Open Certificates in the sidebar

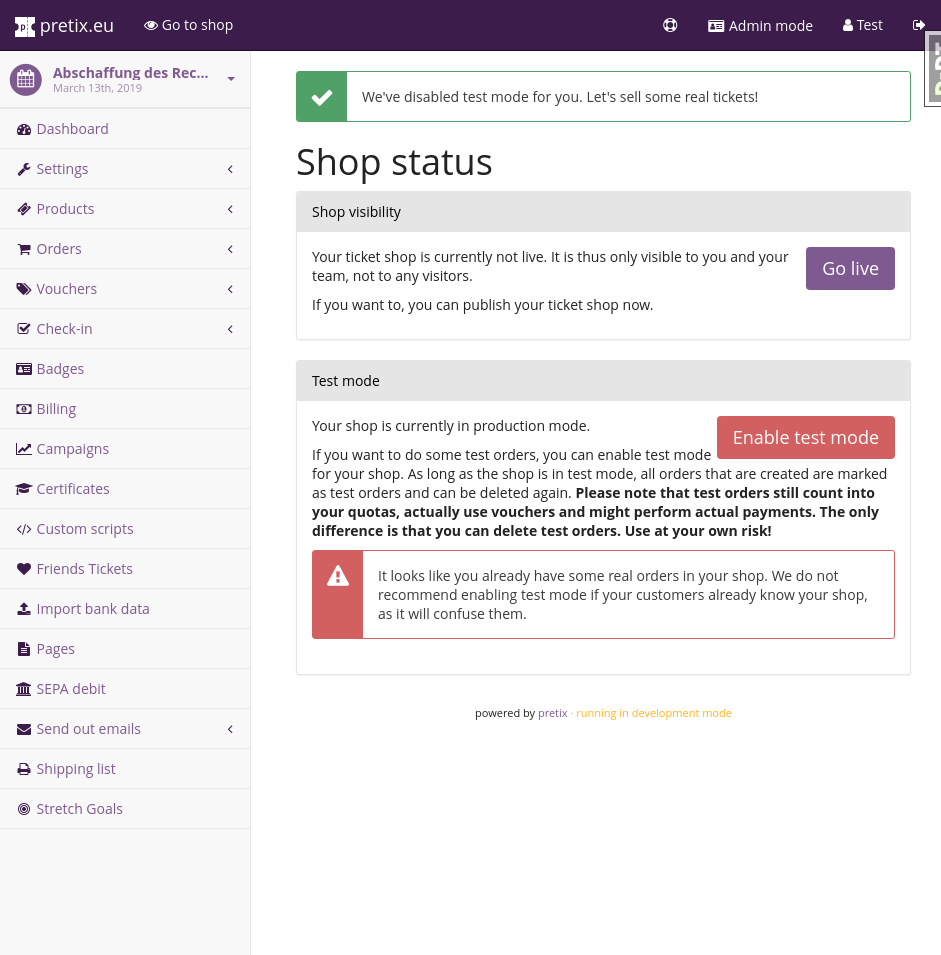(125, 489)
